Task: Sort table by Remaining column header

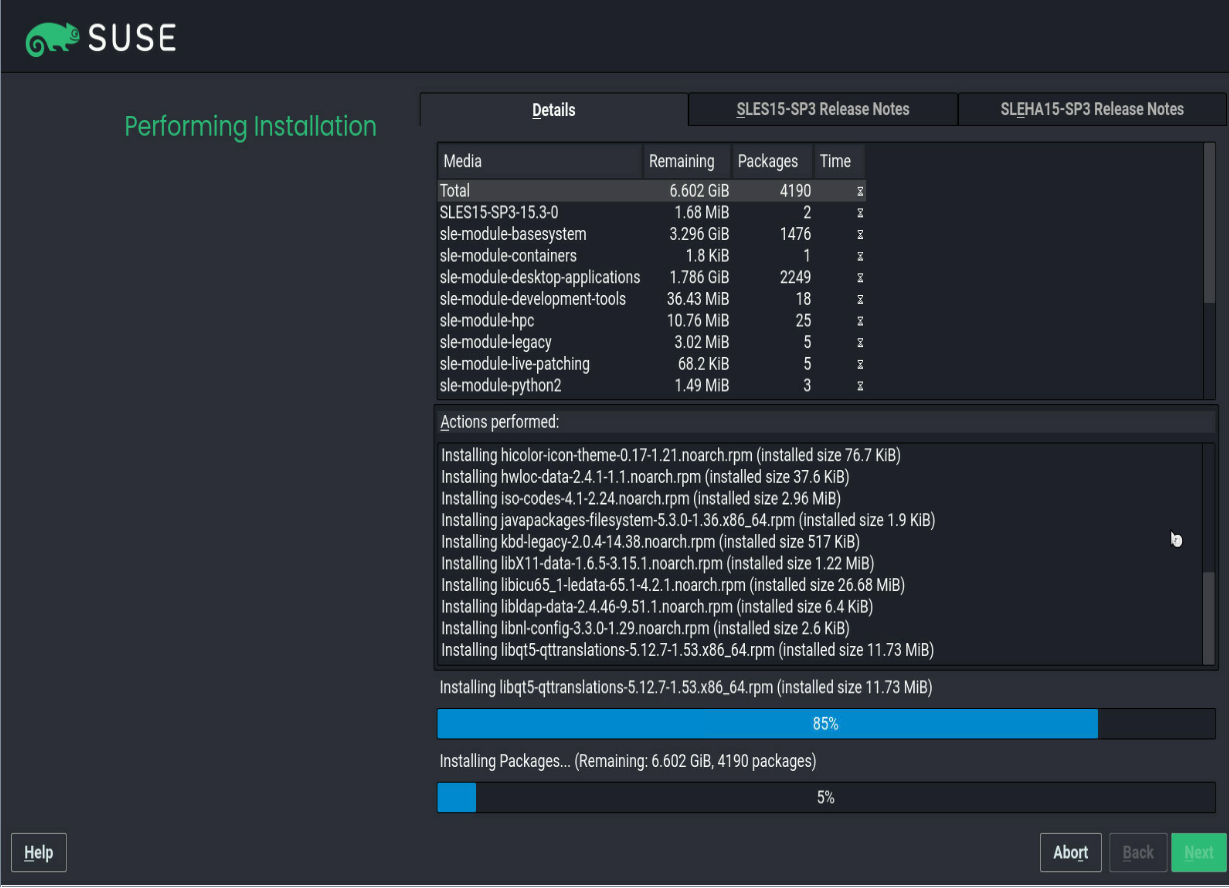Action: pyautogui.click(x=687, y=161)
